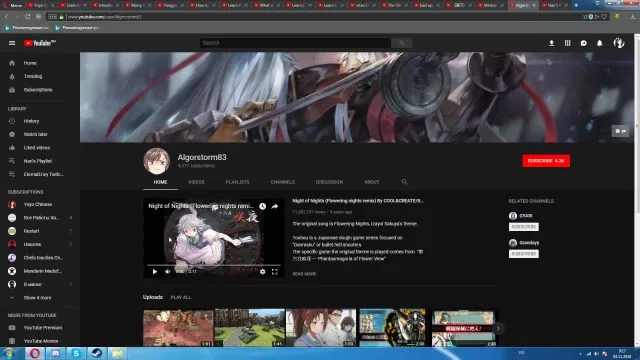Click the player share arrow icon
640x360 pixels.
275,207
